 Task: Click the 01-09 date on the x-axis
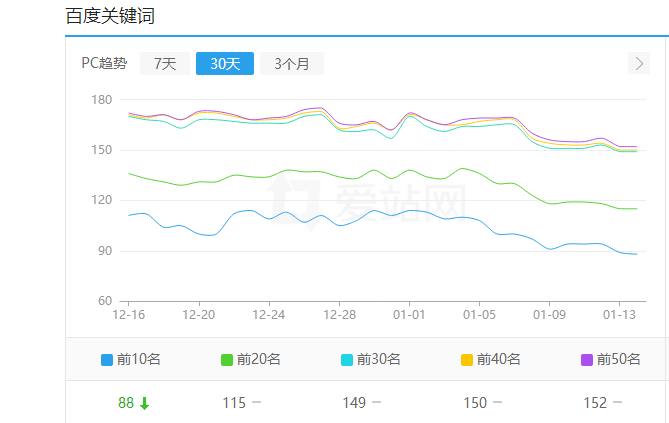click(549, 314)
